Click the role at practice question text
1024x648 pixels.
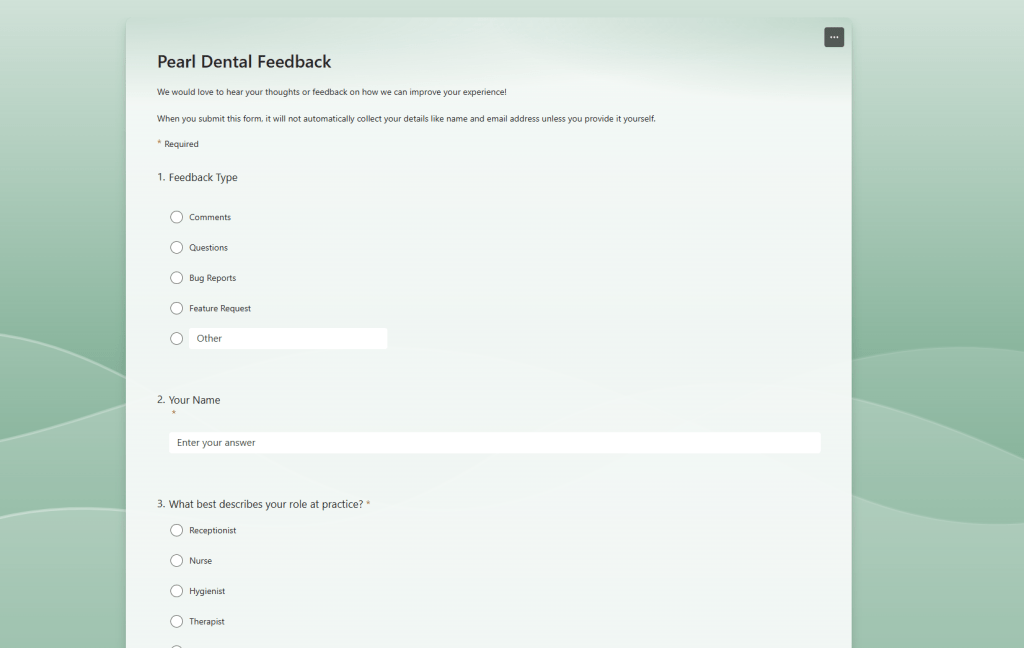265,504
